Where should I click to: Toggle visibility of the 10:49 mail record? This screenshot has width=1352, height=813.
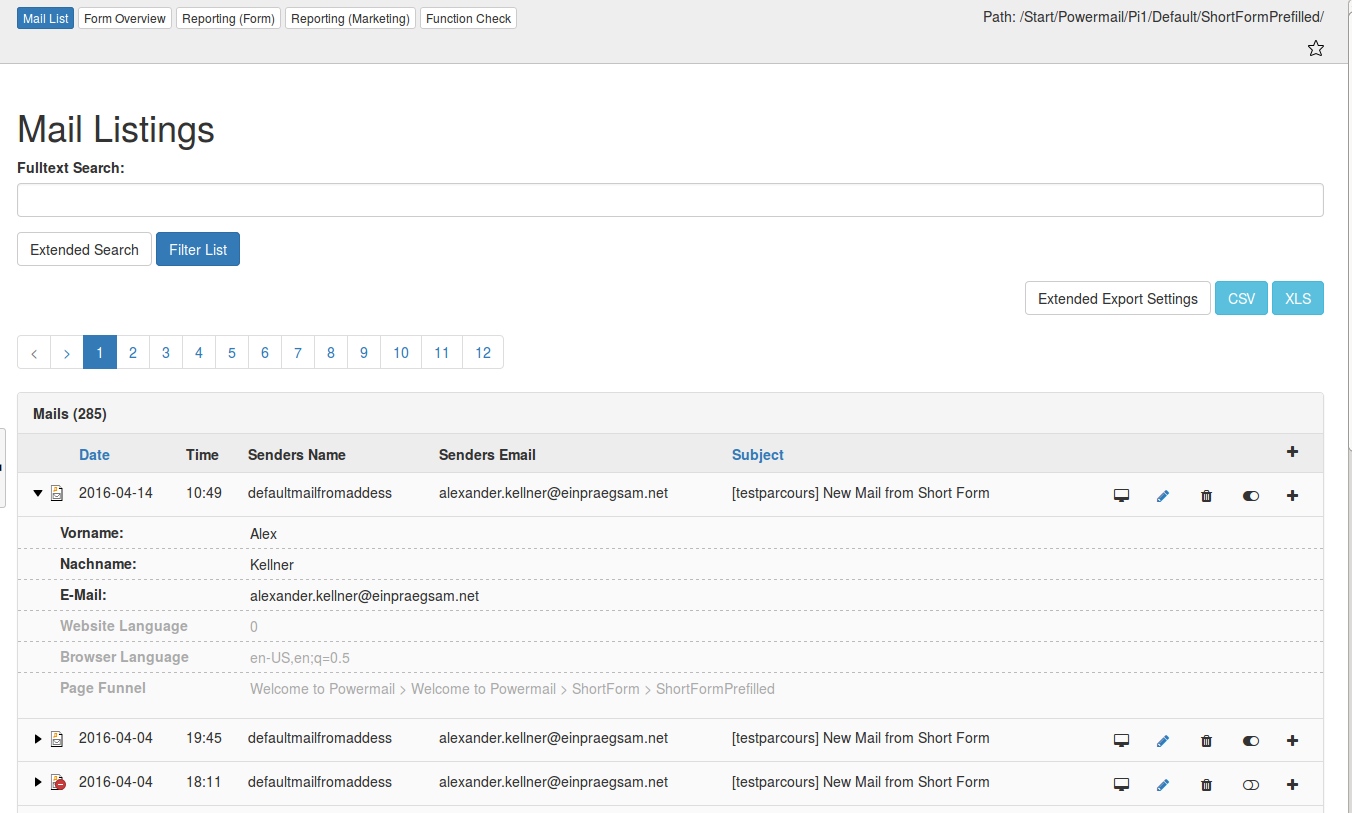click(x=1251, y=494)
